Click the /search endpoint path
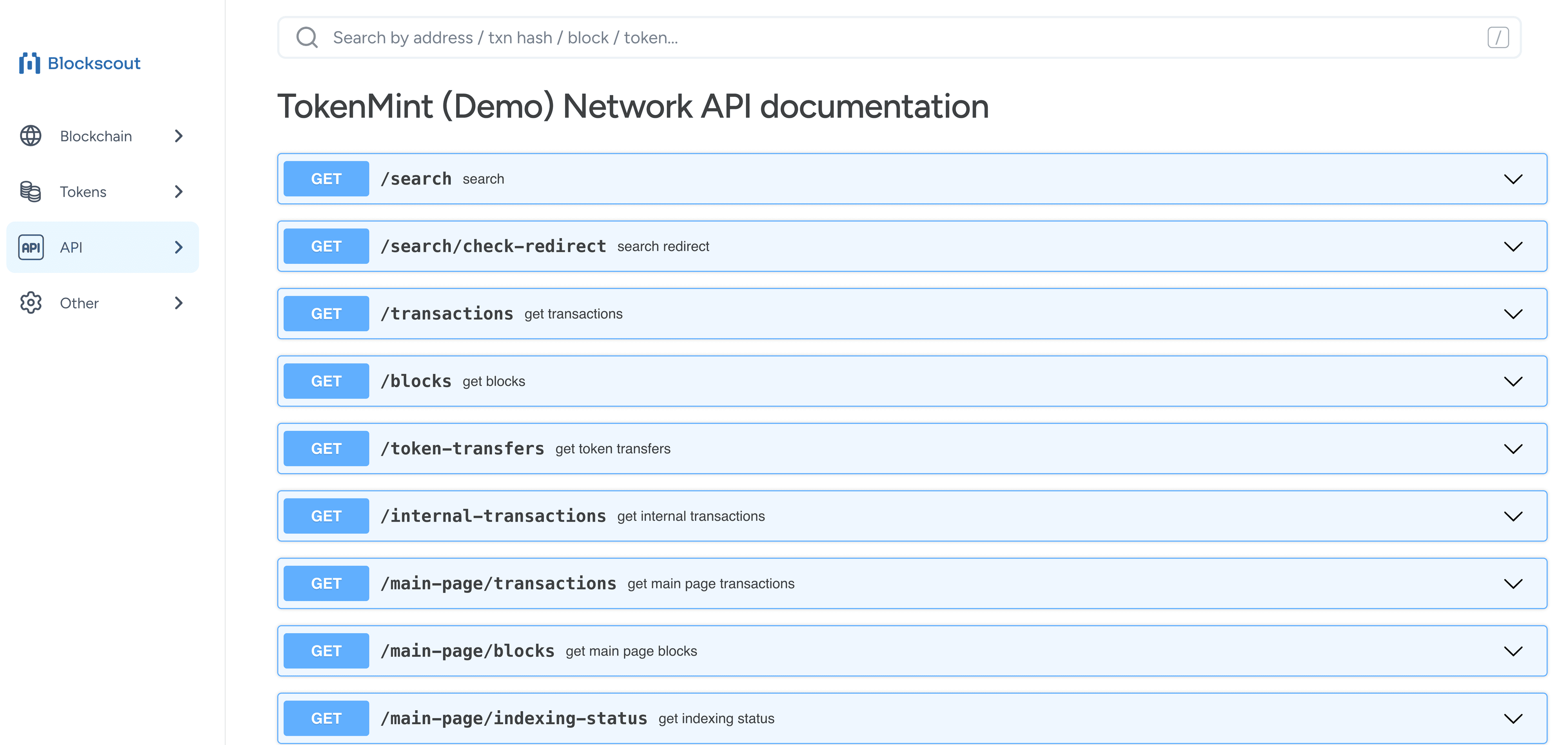The image size is (1568, 745). 416,179
